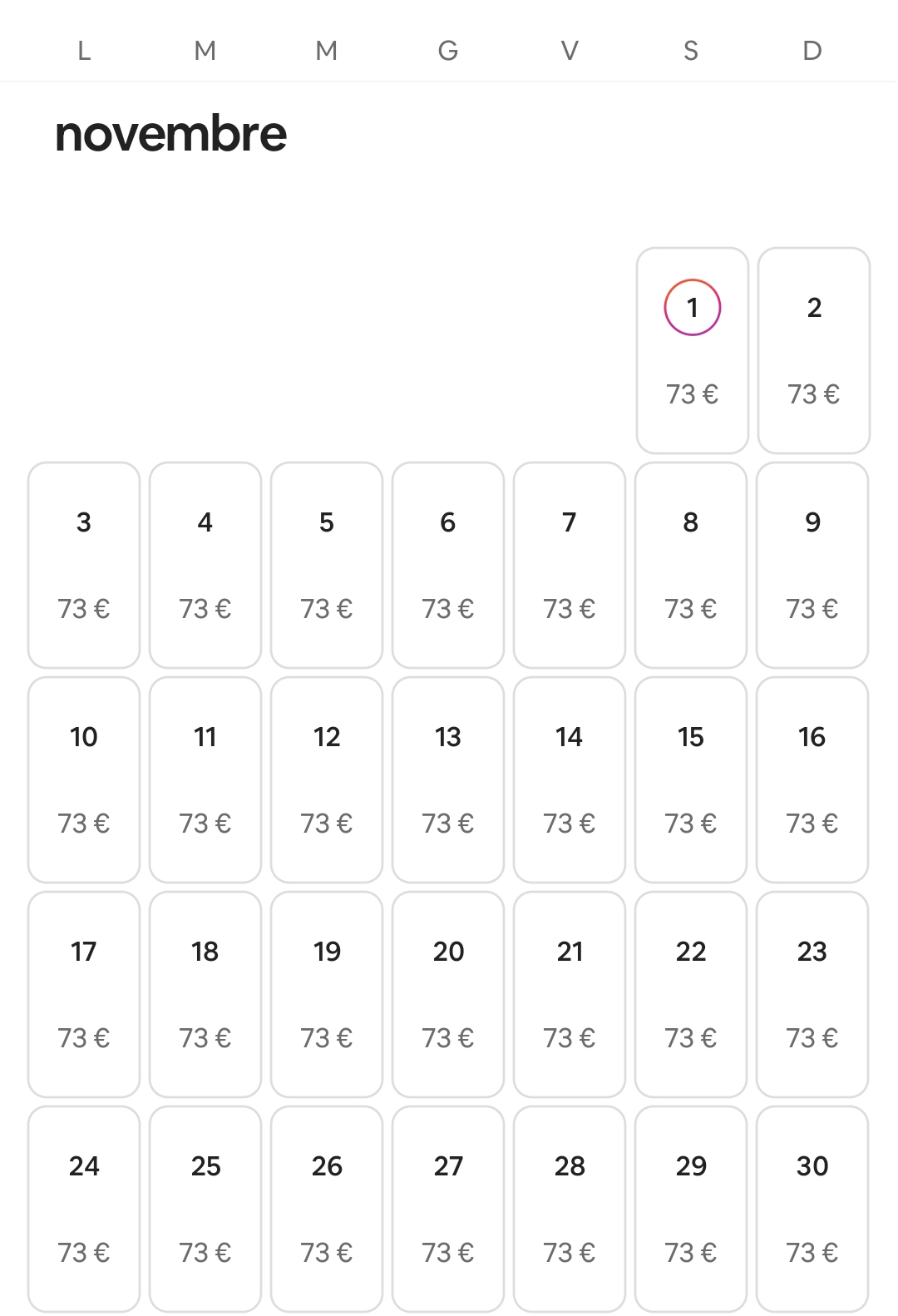This screenshot has height=1316, width=898.
Task: Pick date 27 in novembre
Action: pyautogui.click(x=448, y=1209)
